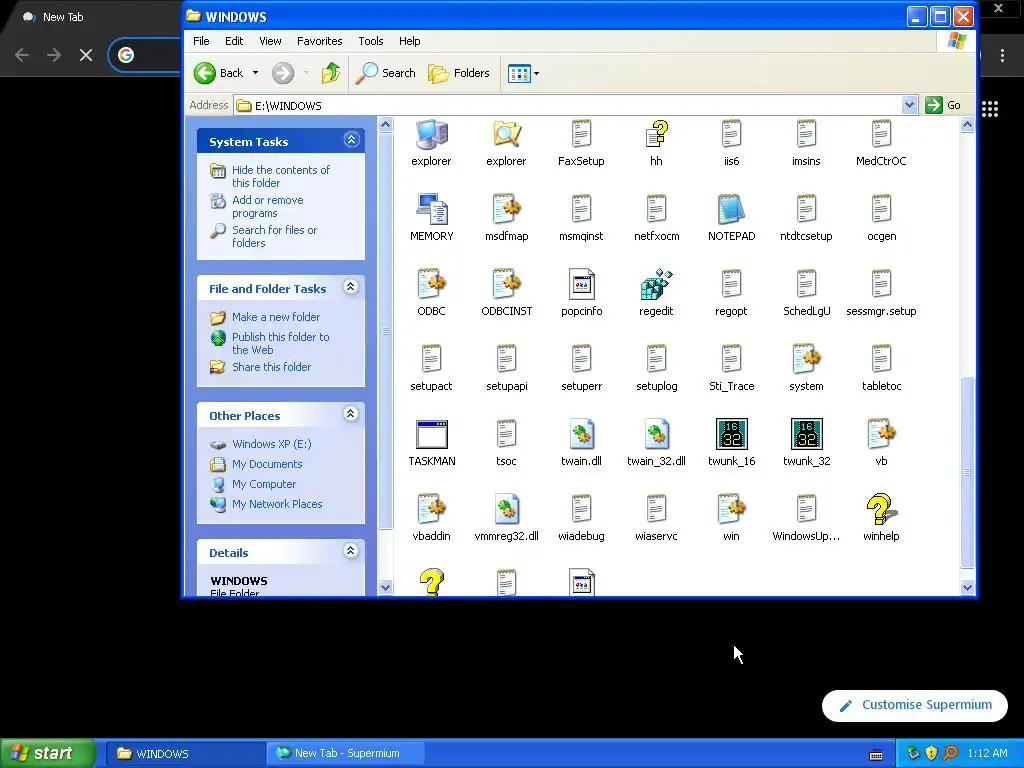Viewport: 1024px width, 768px height.
Task: Collapse the Other Places panel
Action: [351, 413]
